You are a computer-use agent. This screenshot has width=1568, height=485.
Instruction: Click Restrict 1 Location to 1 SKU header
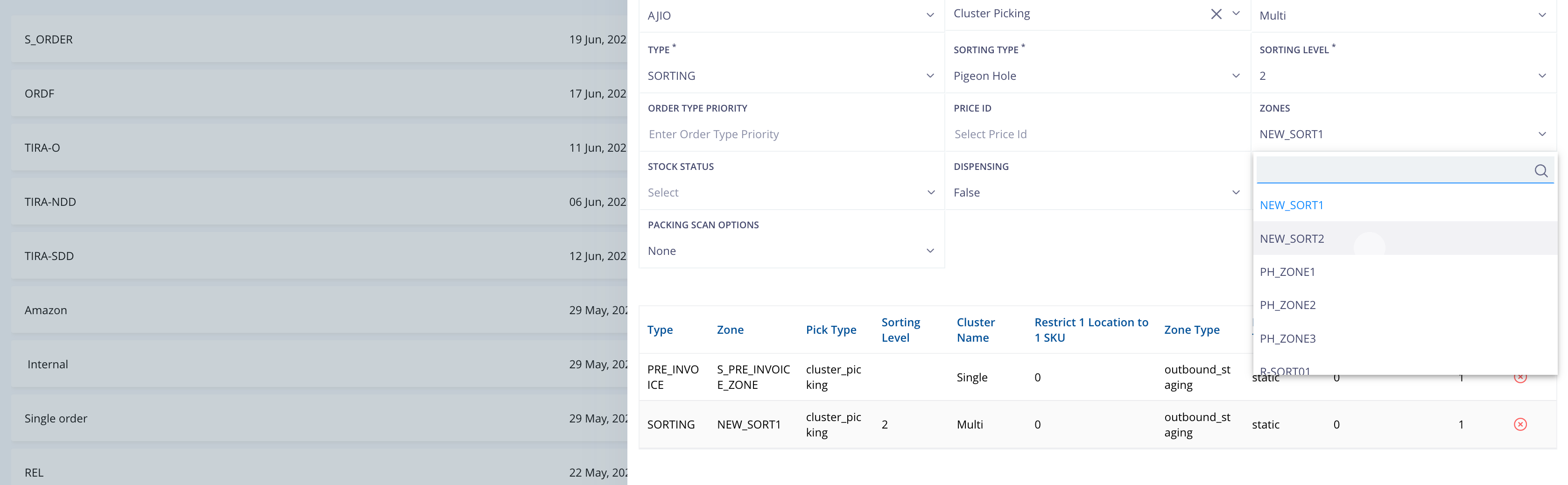pyautogui.click(x=1091, y=330)
